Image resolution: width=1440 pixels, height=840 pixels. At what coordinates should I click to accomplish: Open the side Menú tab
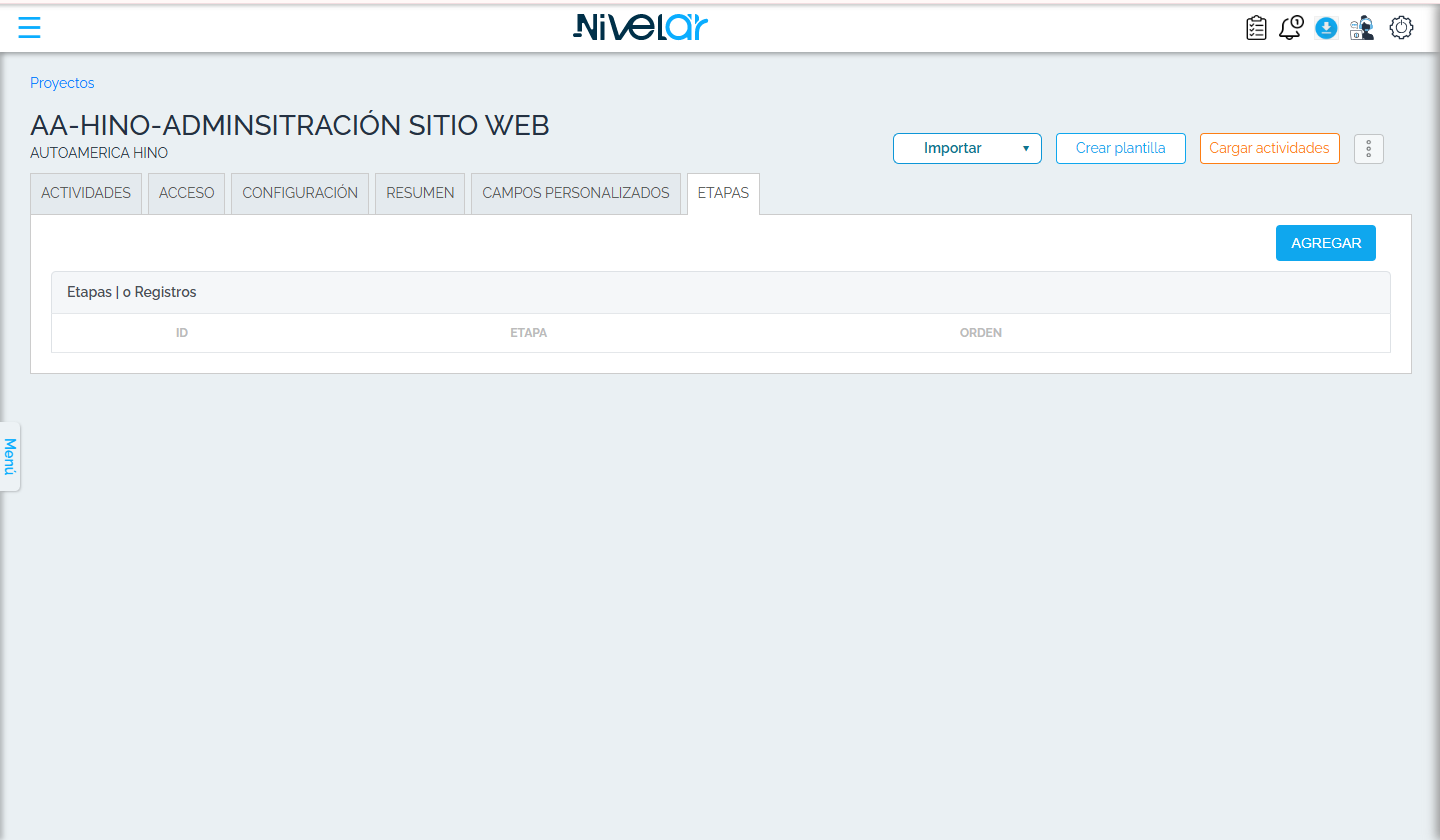(10, 456)
